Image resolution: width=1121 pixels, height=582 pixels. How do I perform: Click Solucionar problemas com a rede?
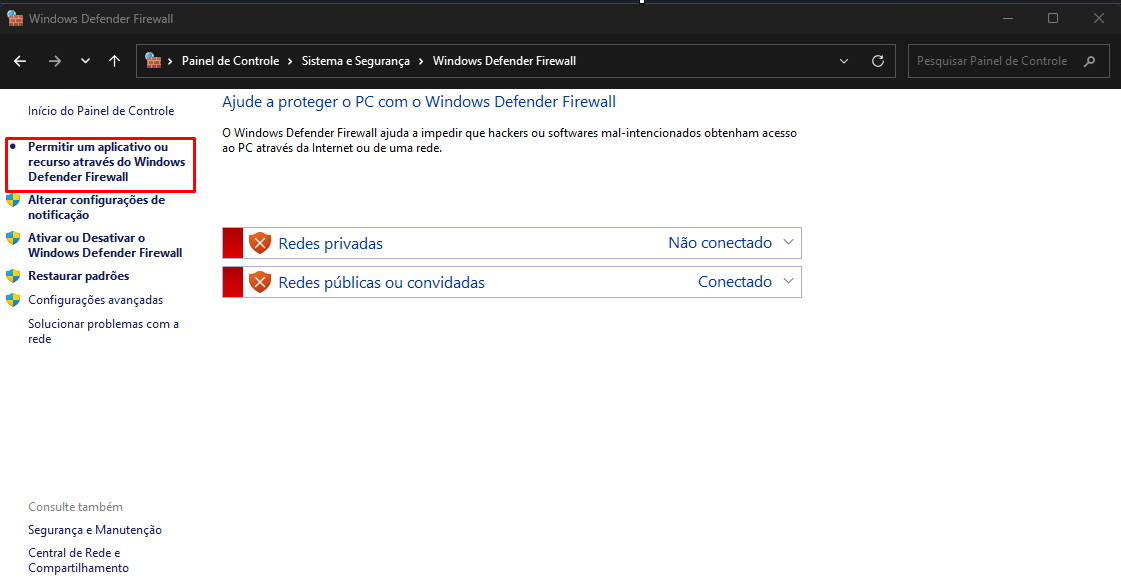pyautogui.click(x=103, y=331)
